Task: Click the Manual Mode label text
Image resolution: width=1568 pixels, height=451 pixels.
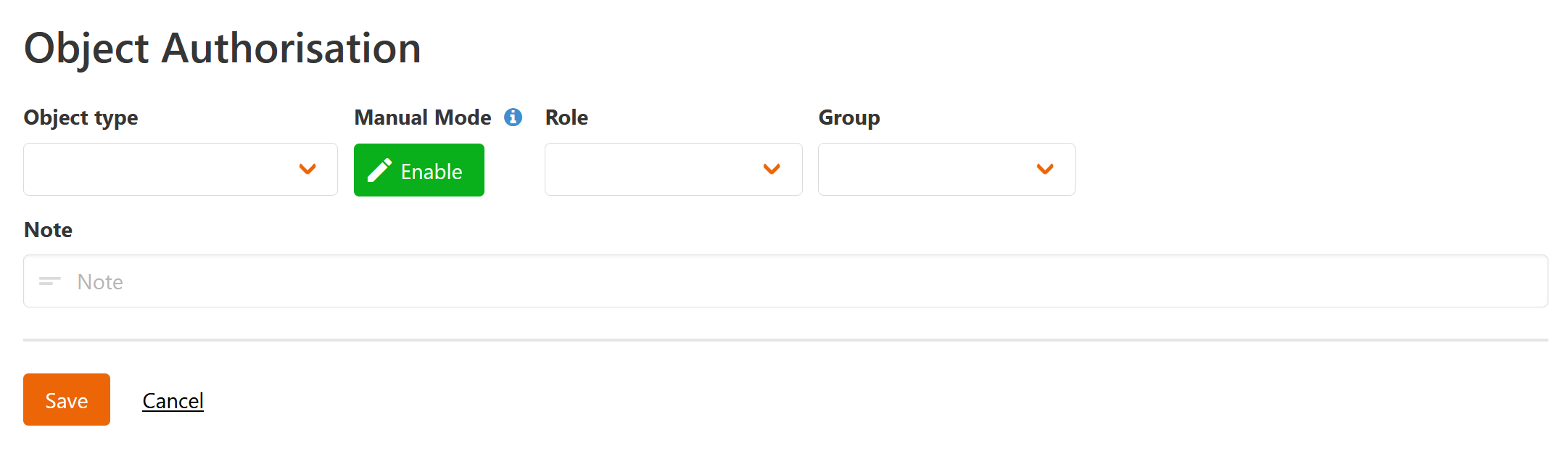Action: click(x=423, y=117)
